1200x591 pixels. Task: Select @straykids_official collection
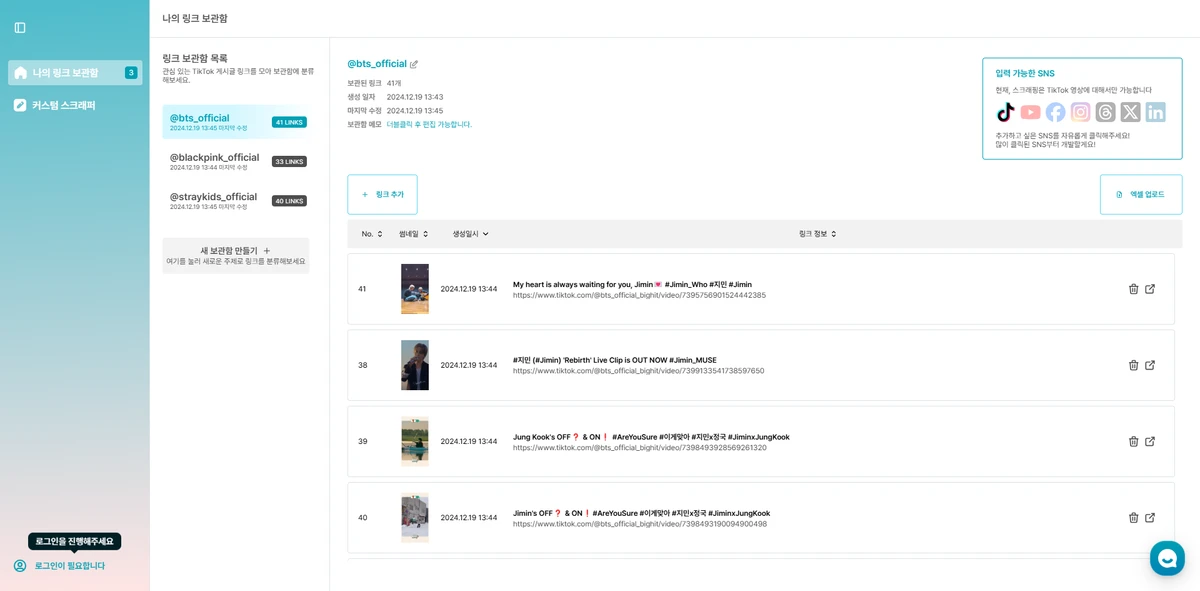click(x=236, y=201)
